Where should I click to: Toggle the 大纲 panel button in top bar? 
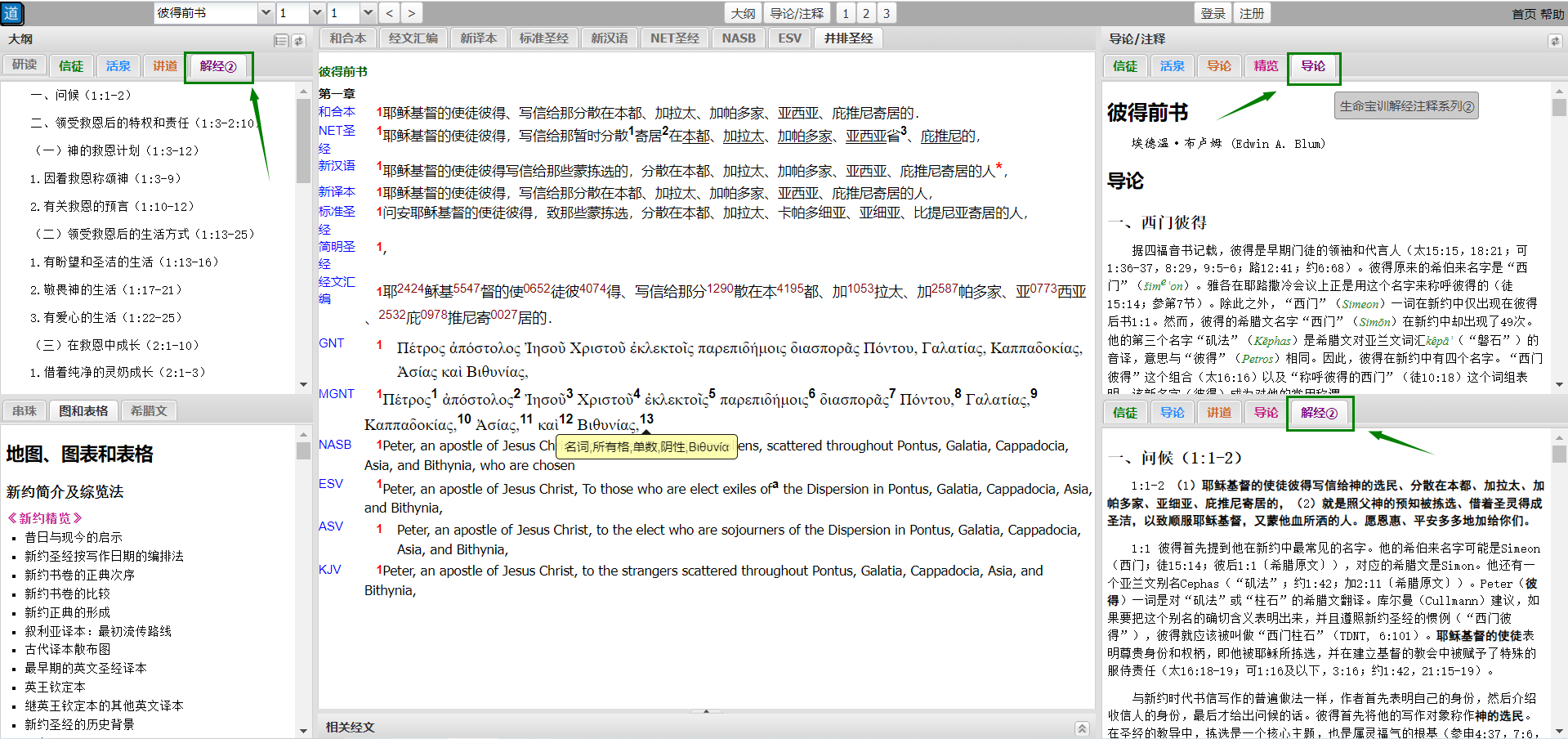743,13
